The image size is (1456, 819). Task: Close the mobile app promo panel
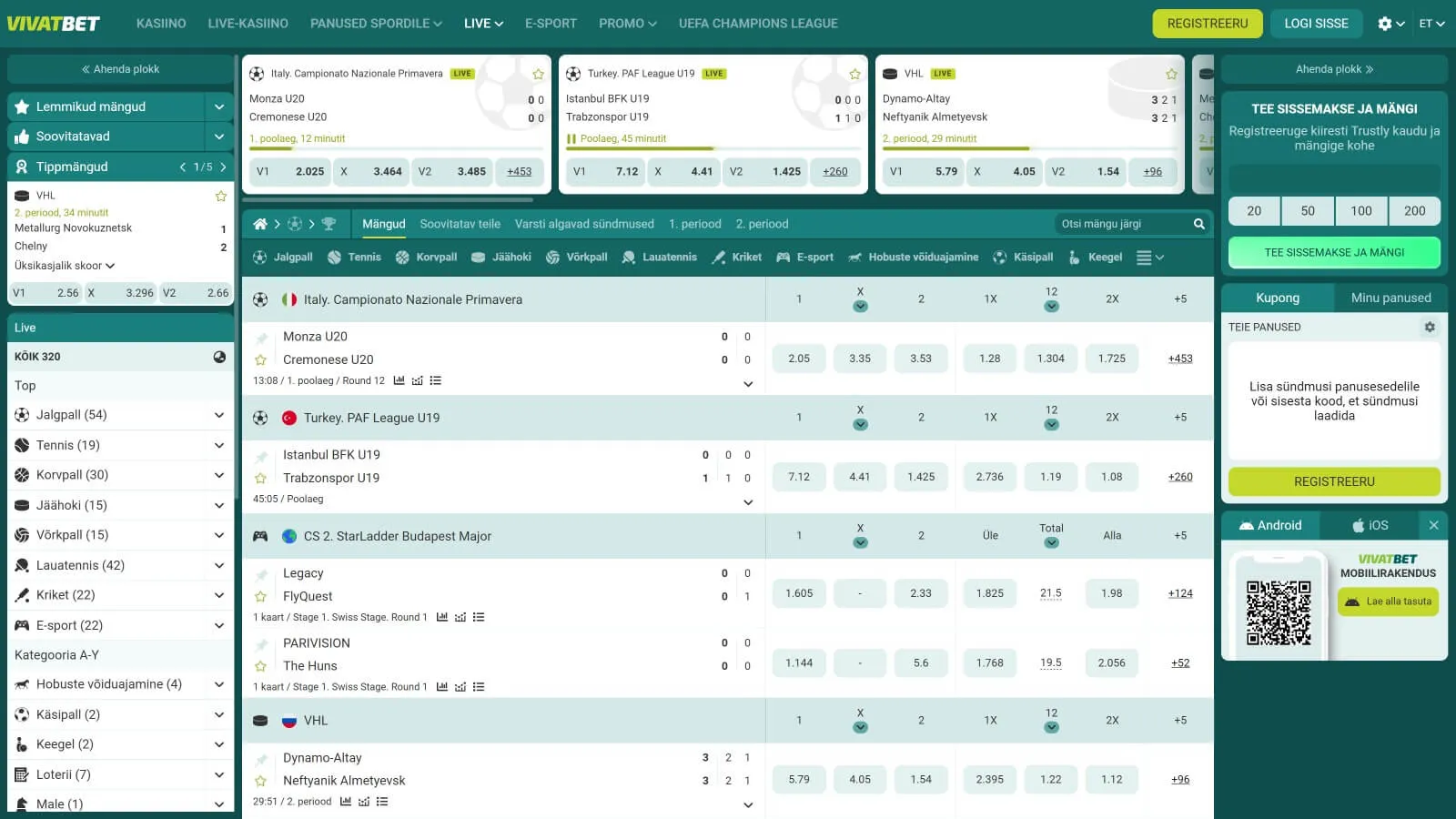1433,525
